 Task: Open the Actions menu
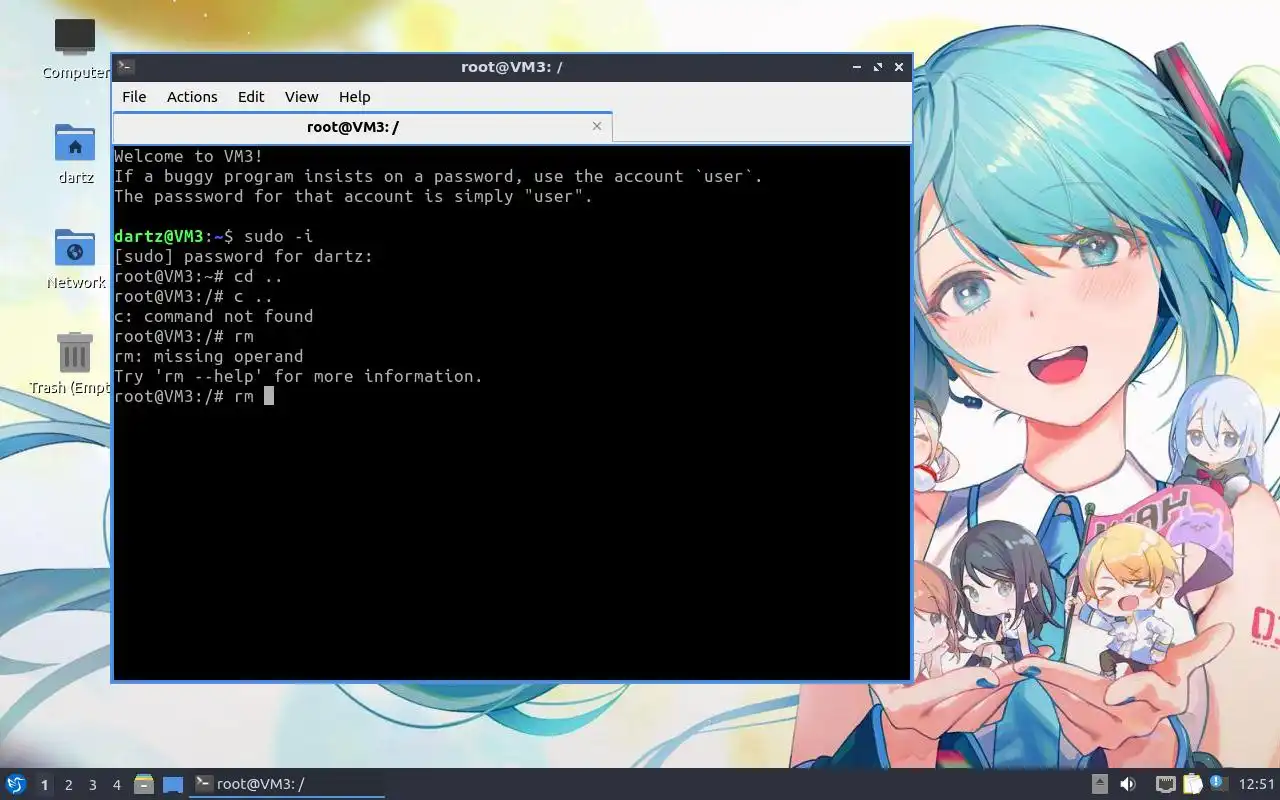pos(192,97)
